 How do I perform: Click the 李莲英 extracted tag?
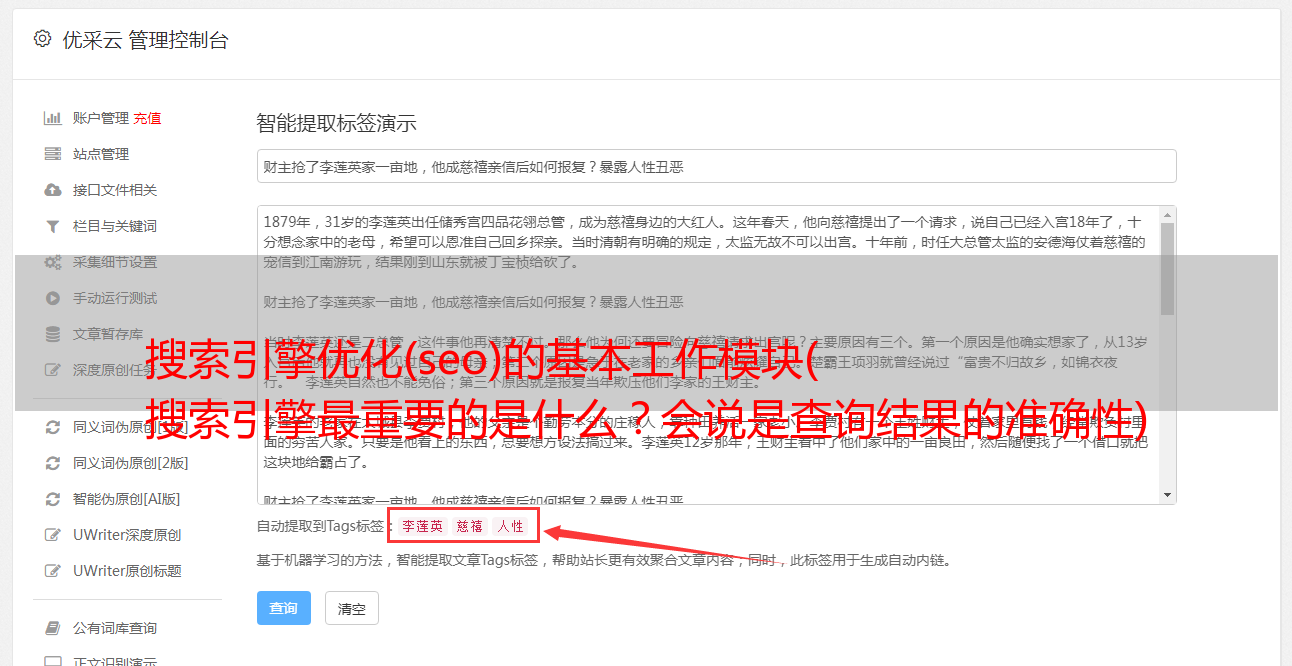point(422,526)
